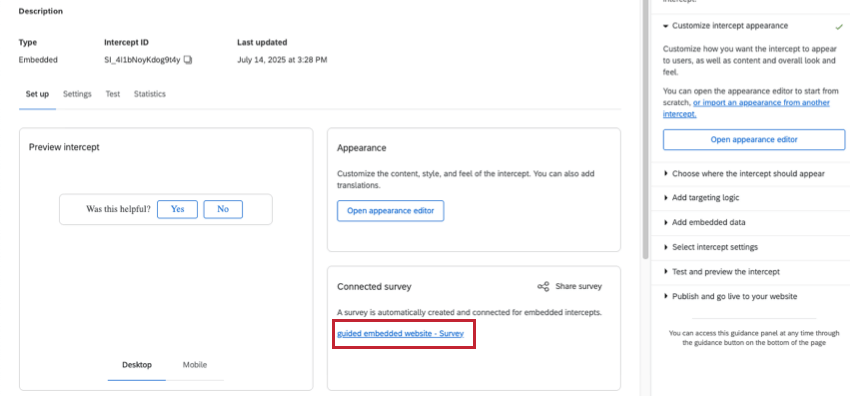Click the Share survey icon

[x=543, y=287]
